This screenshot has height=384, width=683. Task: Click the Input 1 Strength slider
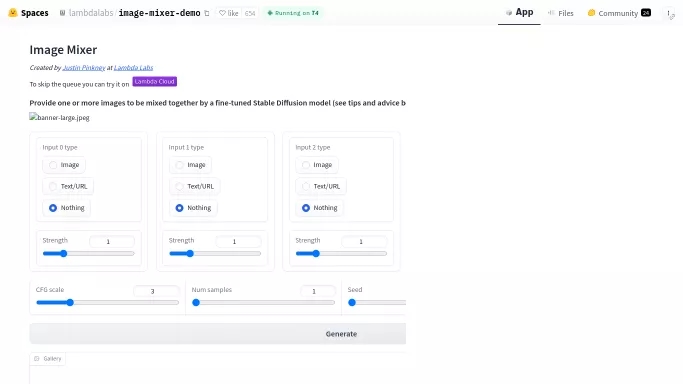[215, 253]
